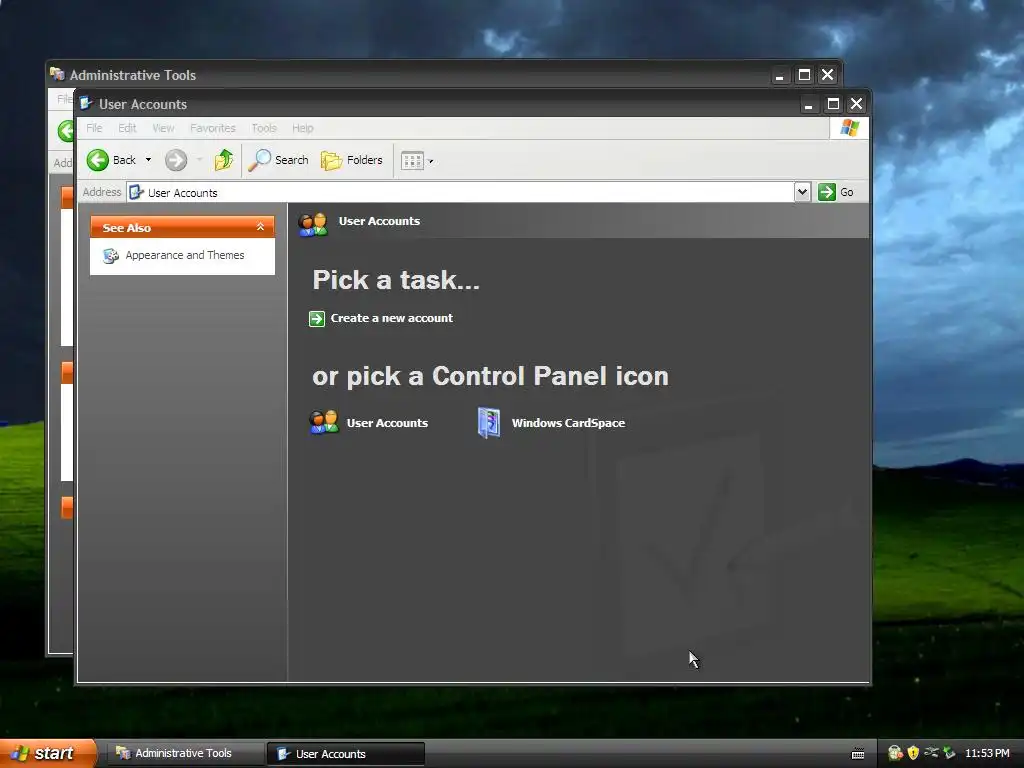Open the Windows CardSpace icon
This screenshot has height=768, width=1024.
(489, 423)
